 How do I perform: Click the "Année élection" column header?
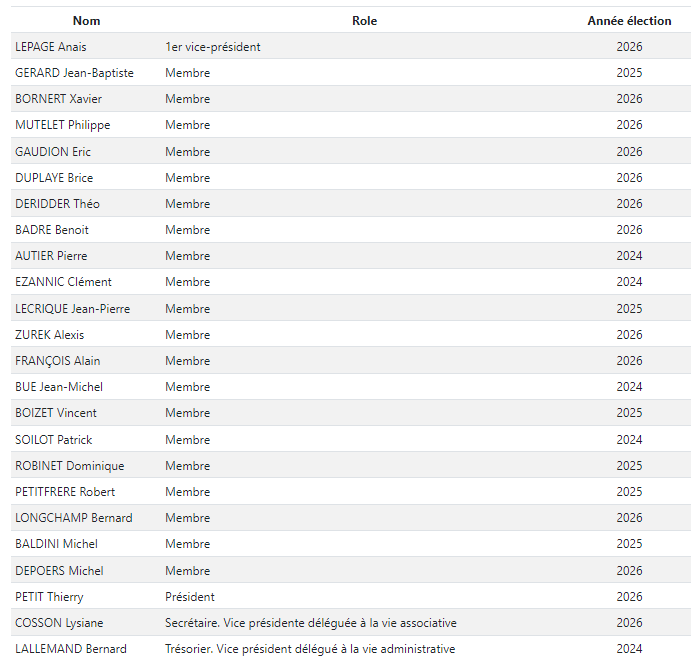click(629, 21)
